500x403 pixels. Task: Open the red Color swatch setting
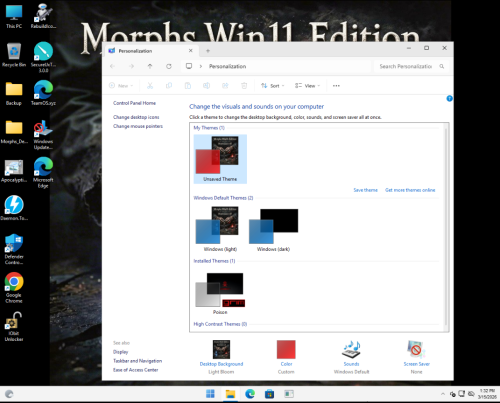(286, 349)
